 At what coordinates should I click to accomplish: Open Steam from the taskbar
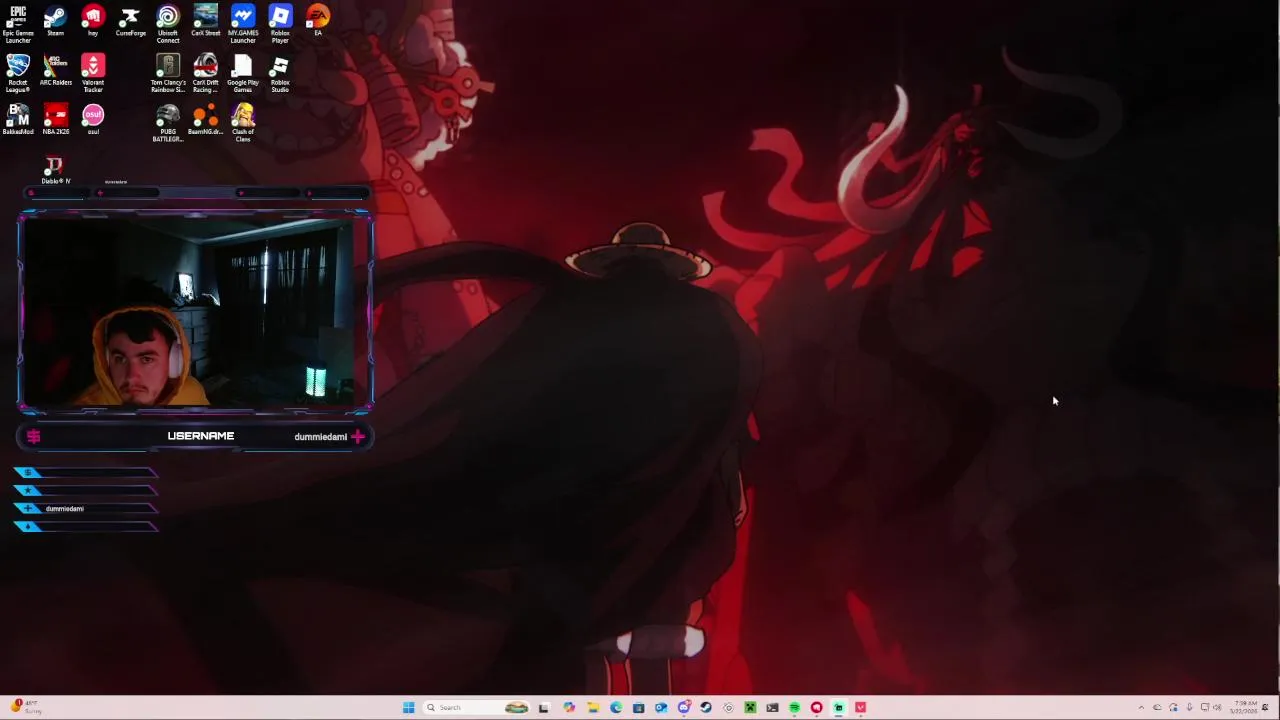[x=706, y=708]
